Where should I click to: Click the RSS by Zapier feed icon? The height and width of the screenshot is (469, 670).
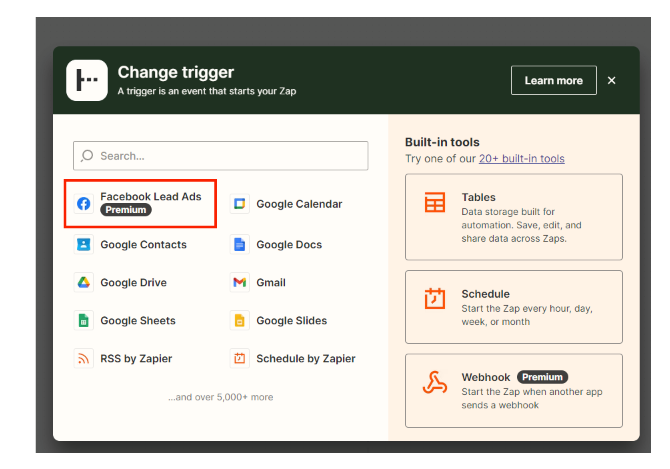tap(84, 358)
